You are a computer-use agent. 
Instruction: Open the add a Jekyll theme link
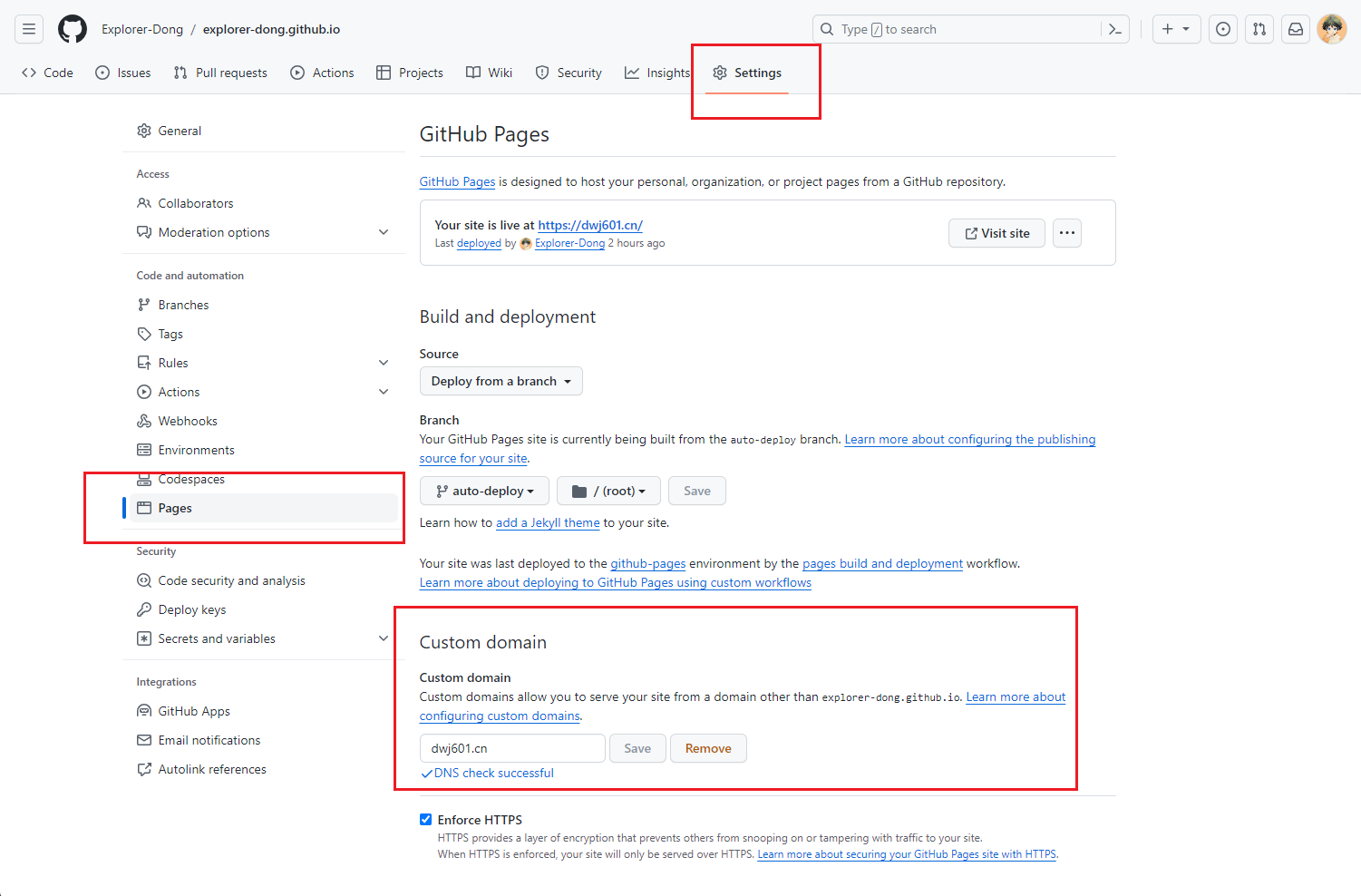548,522
